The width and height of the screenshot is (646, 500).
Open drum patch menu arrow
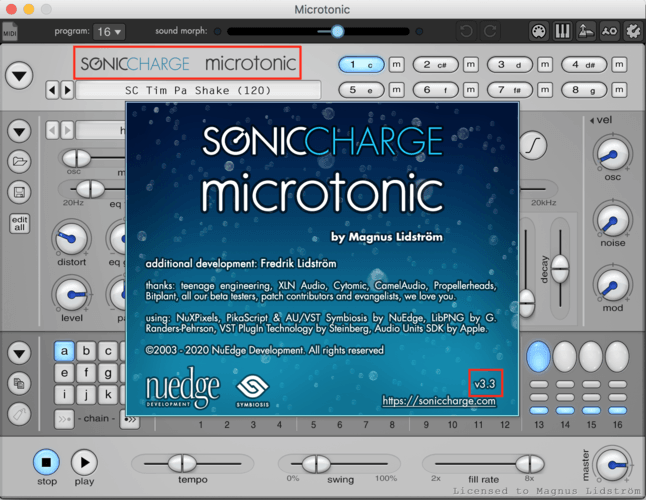19,131
